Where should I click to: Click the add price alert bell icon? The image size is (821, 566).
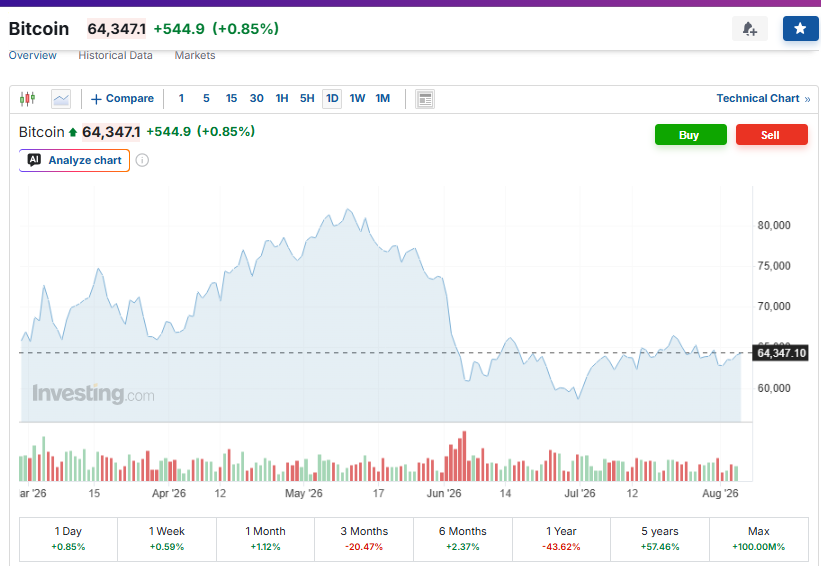click(x=750, y=28)
